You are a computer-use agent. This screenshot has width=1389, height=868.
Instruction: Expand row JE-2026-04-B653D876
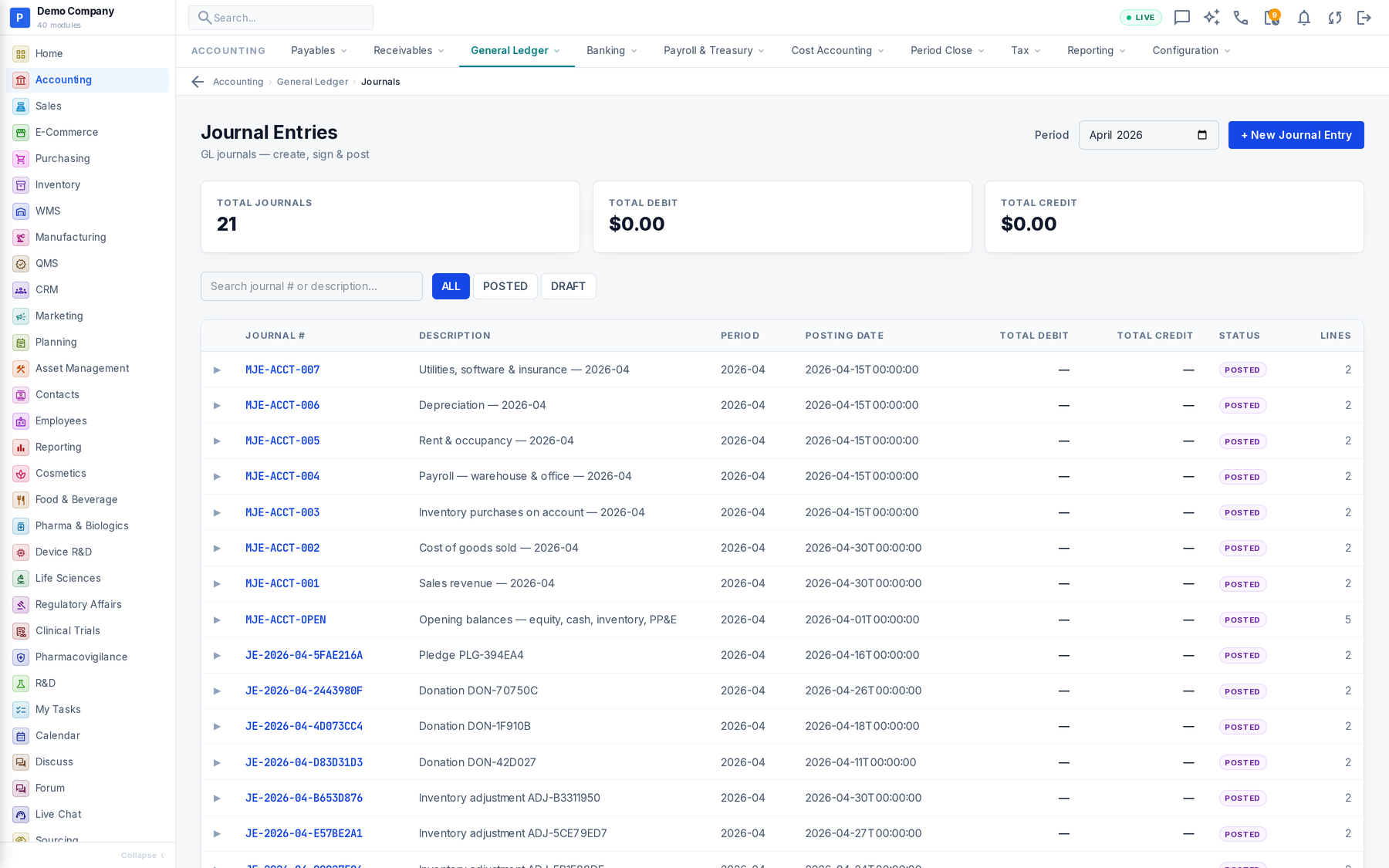point(217,799)
